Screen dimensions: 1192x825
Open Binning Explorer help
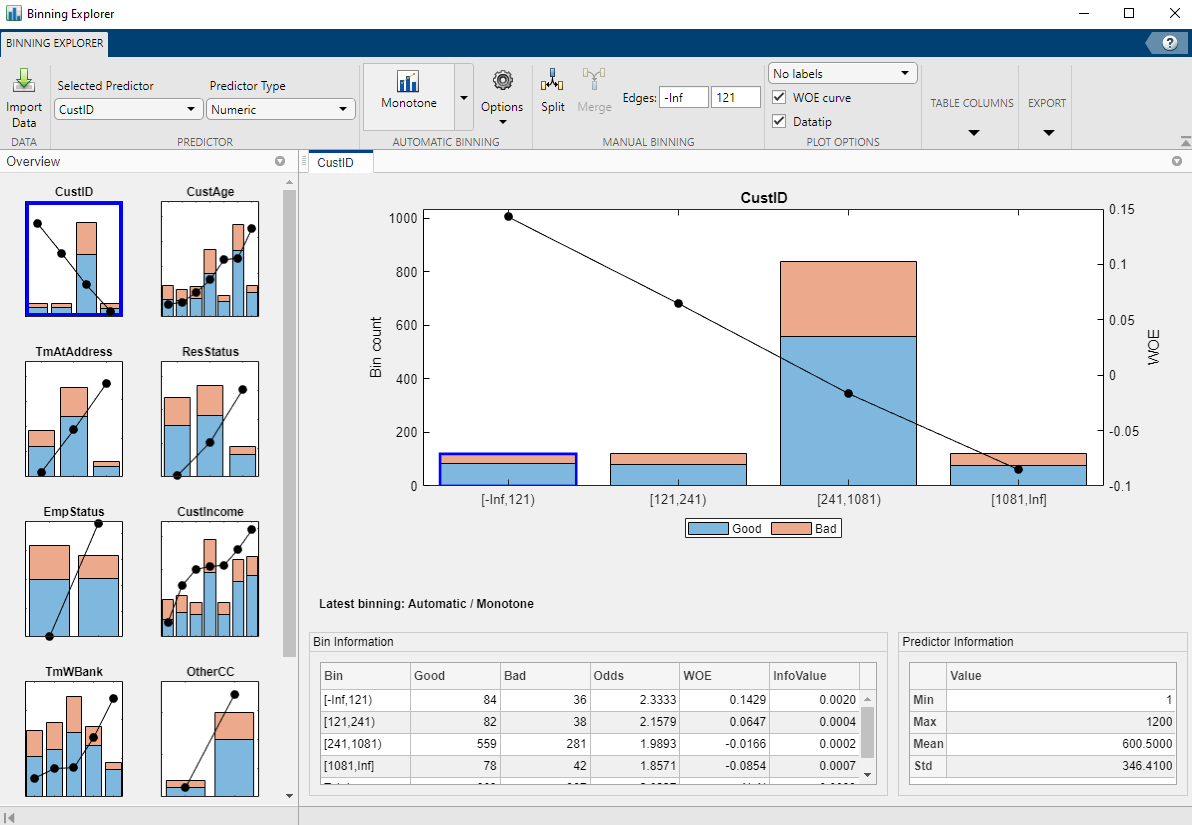tap(1169, 42)
